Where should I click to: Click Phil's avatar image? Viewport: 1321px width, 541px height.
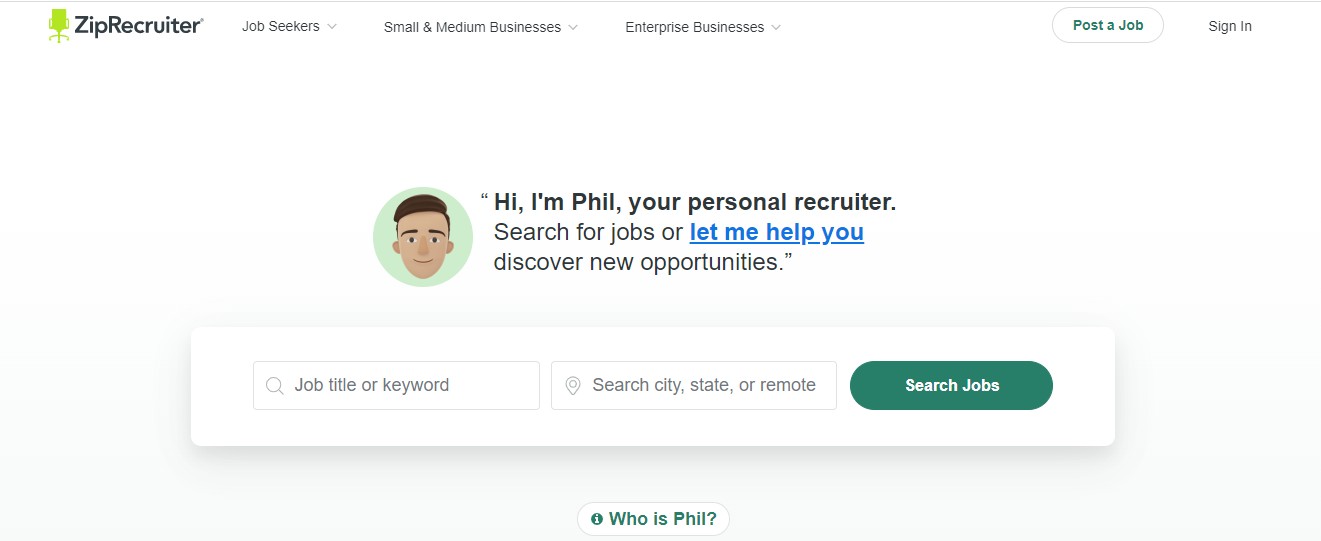pyautogui.click(x=423, y=238)
